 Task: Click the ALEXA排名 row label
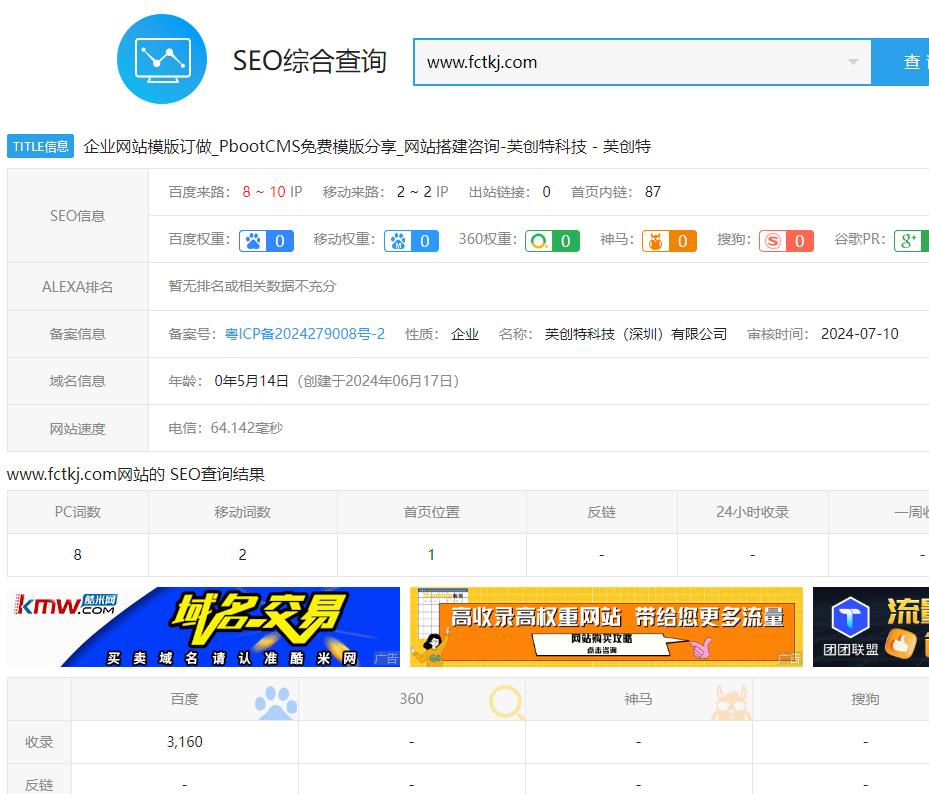click(78, 287)
